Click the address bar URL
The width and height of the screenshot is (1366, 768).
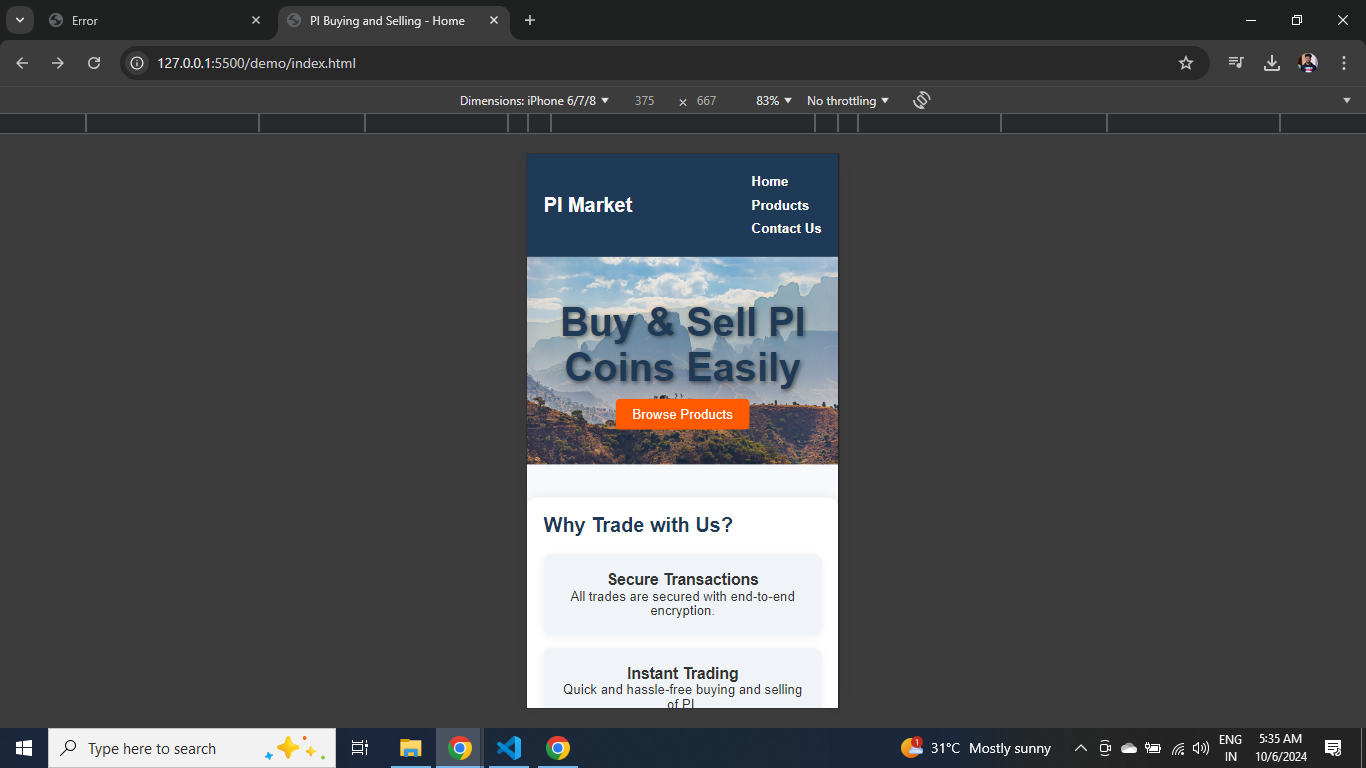pyautogui.click(x=256, y=63)
